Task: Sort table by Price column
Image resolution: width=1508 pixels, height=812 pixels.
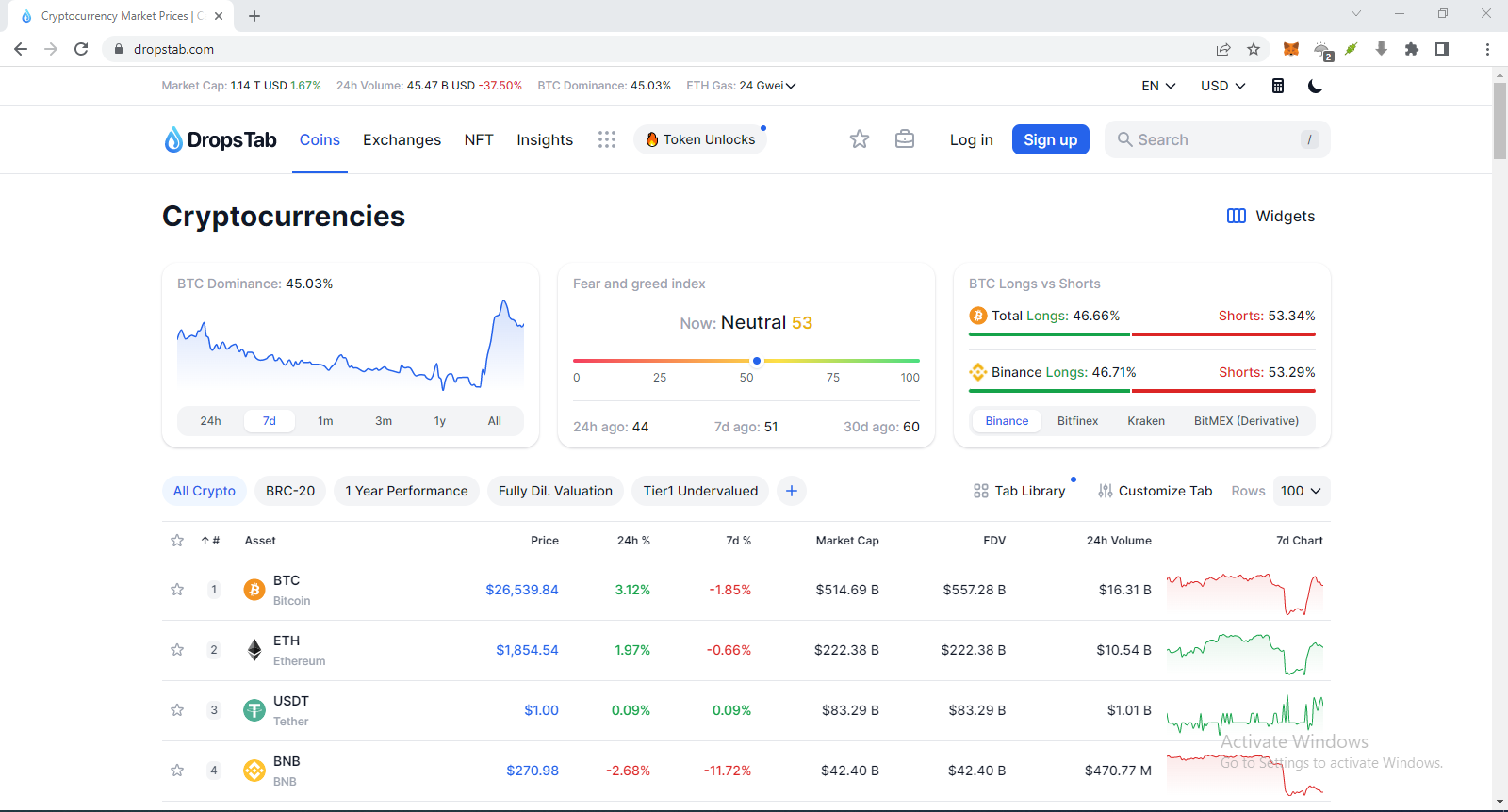Action: coord(545,541)
